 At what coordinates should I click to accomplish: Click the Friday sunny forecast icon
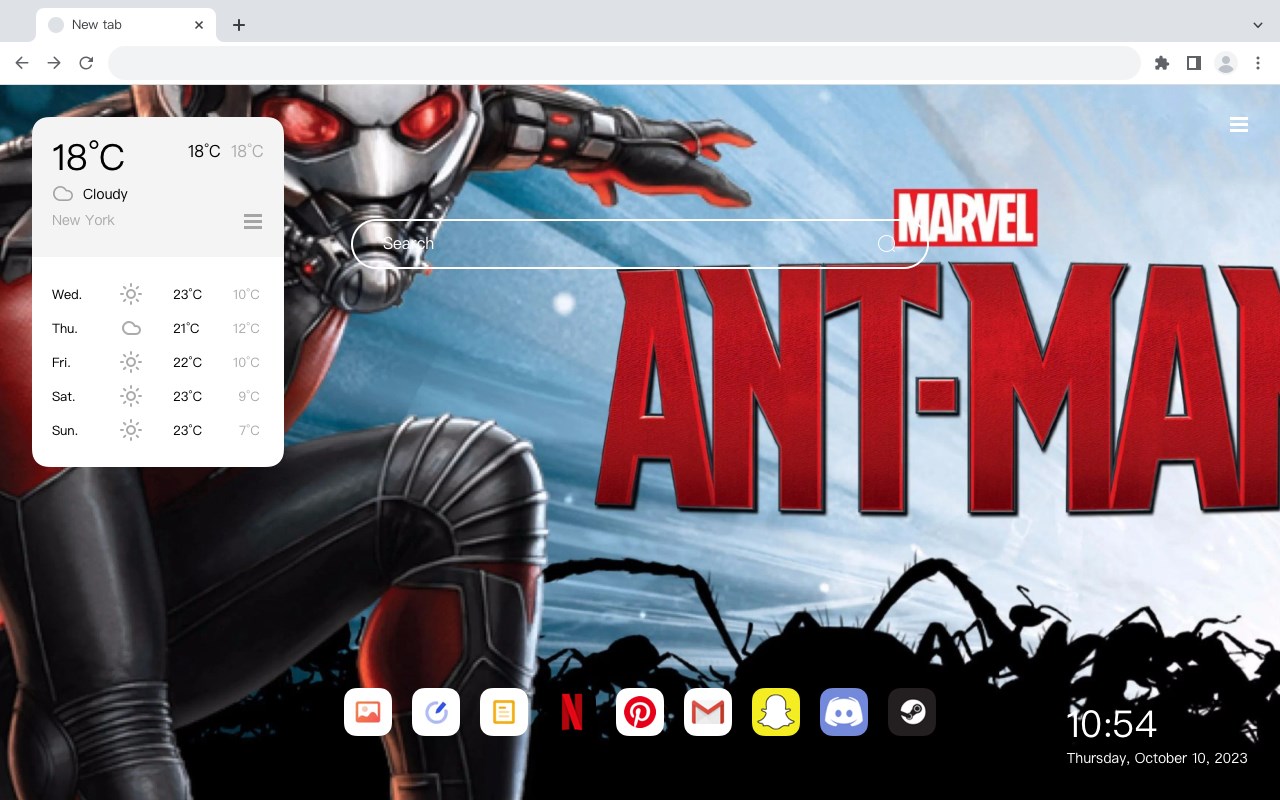(x=131, y=362)
